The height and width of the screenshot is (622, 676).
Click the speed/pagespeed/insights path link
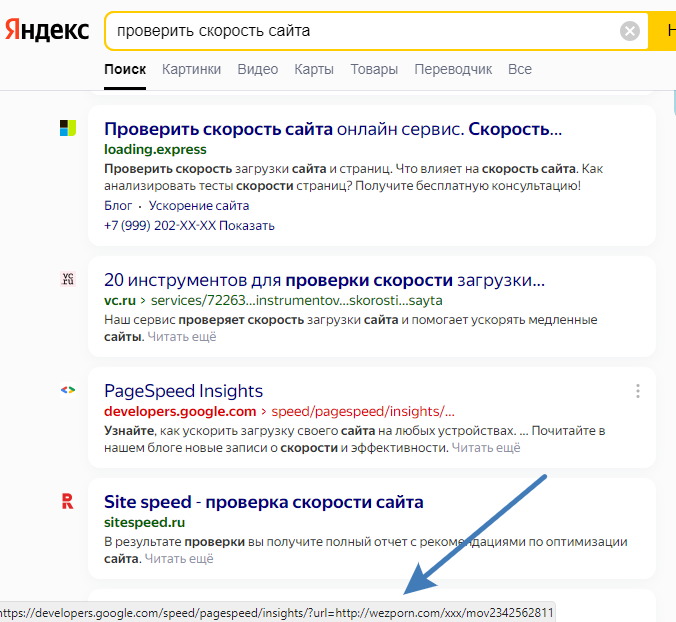coord(363,411)
